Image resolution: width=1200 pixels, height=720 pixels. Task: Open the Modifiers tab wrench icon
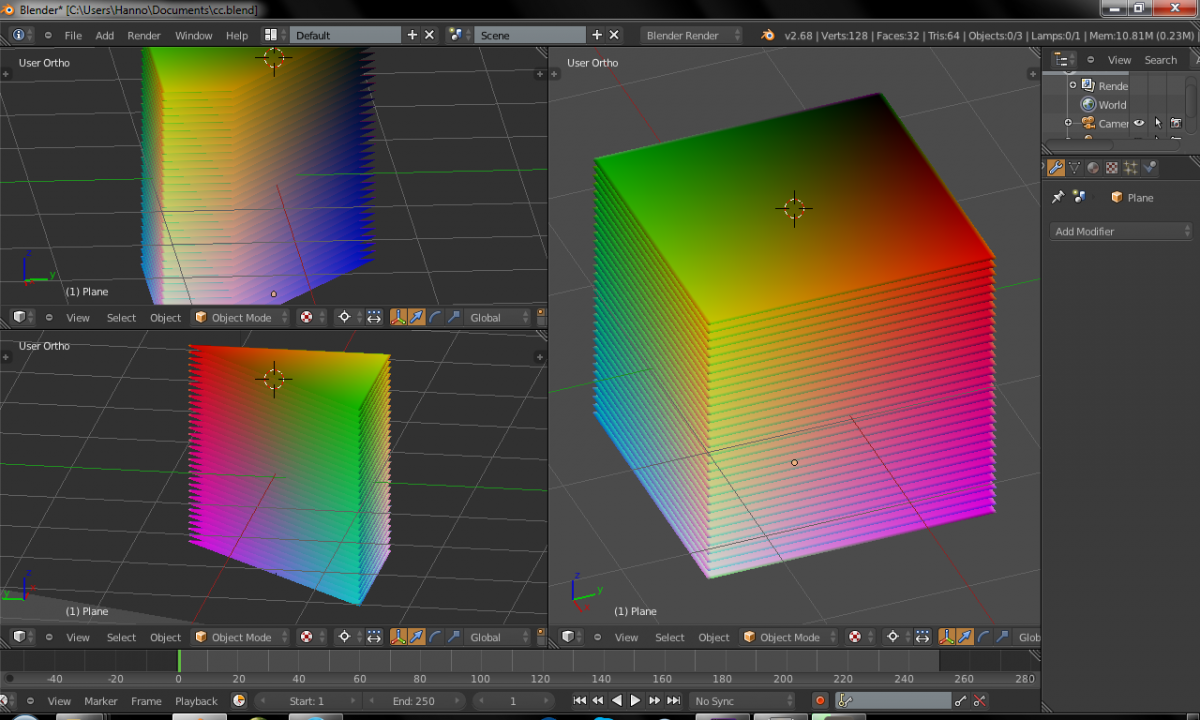coord(1055,168)
